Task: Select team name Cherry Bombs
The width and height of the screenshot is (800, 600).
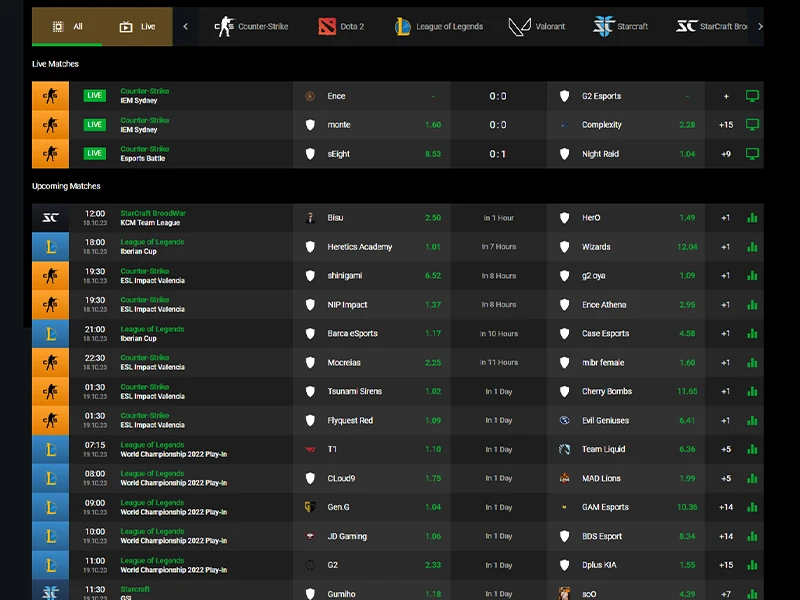Action: (607, 391)
